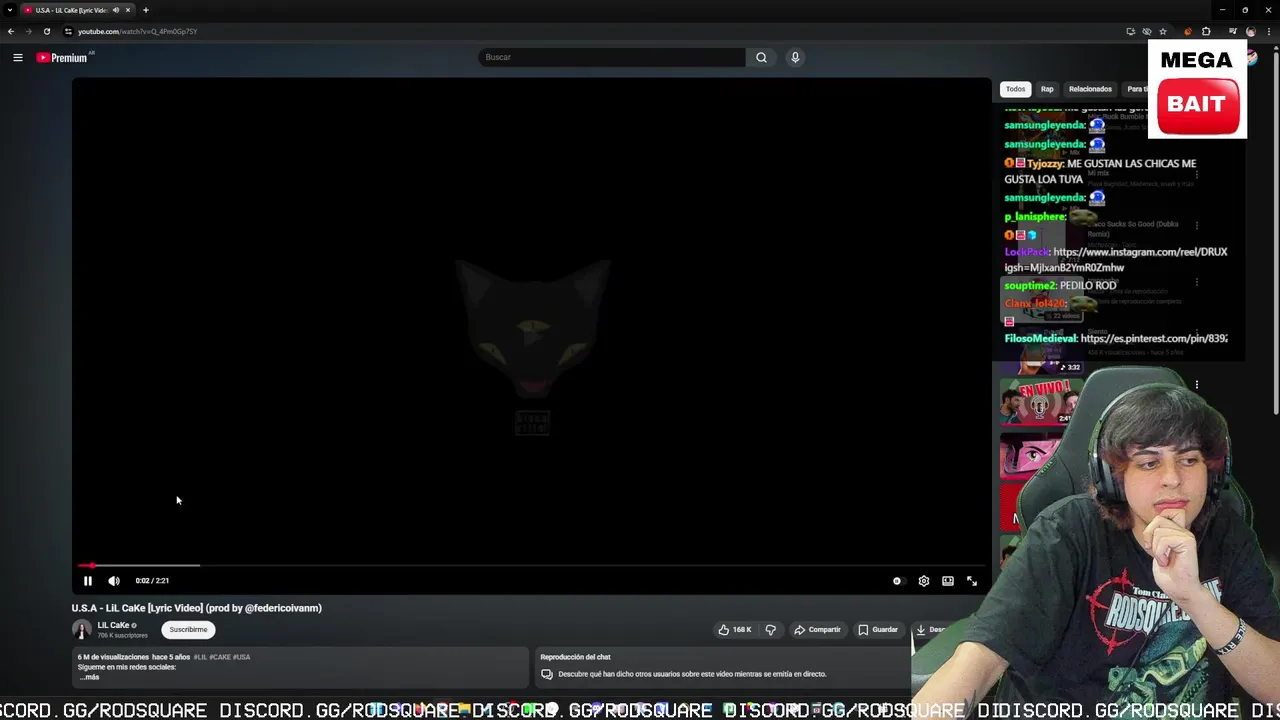Switch to theater mode icon
Screen dimensions: 1280x720
tap(948, 581)
